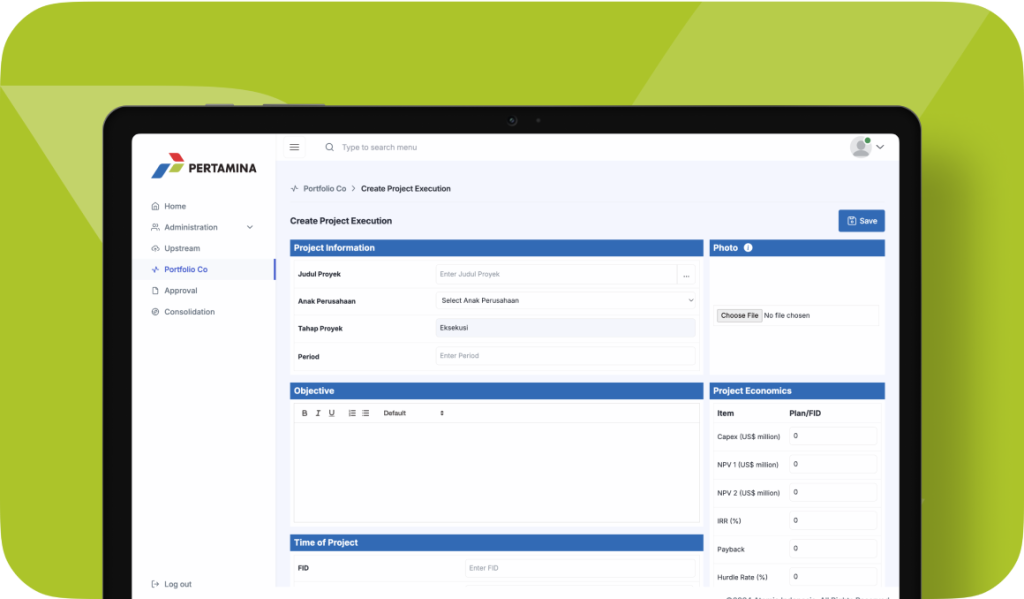Click the Project Information section header
Viewport: 1024px width, 599px height.
coord(496,248)
